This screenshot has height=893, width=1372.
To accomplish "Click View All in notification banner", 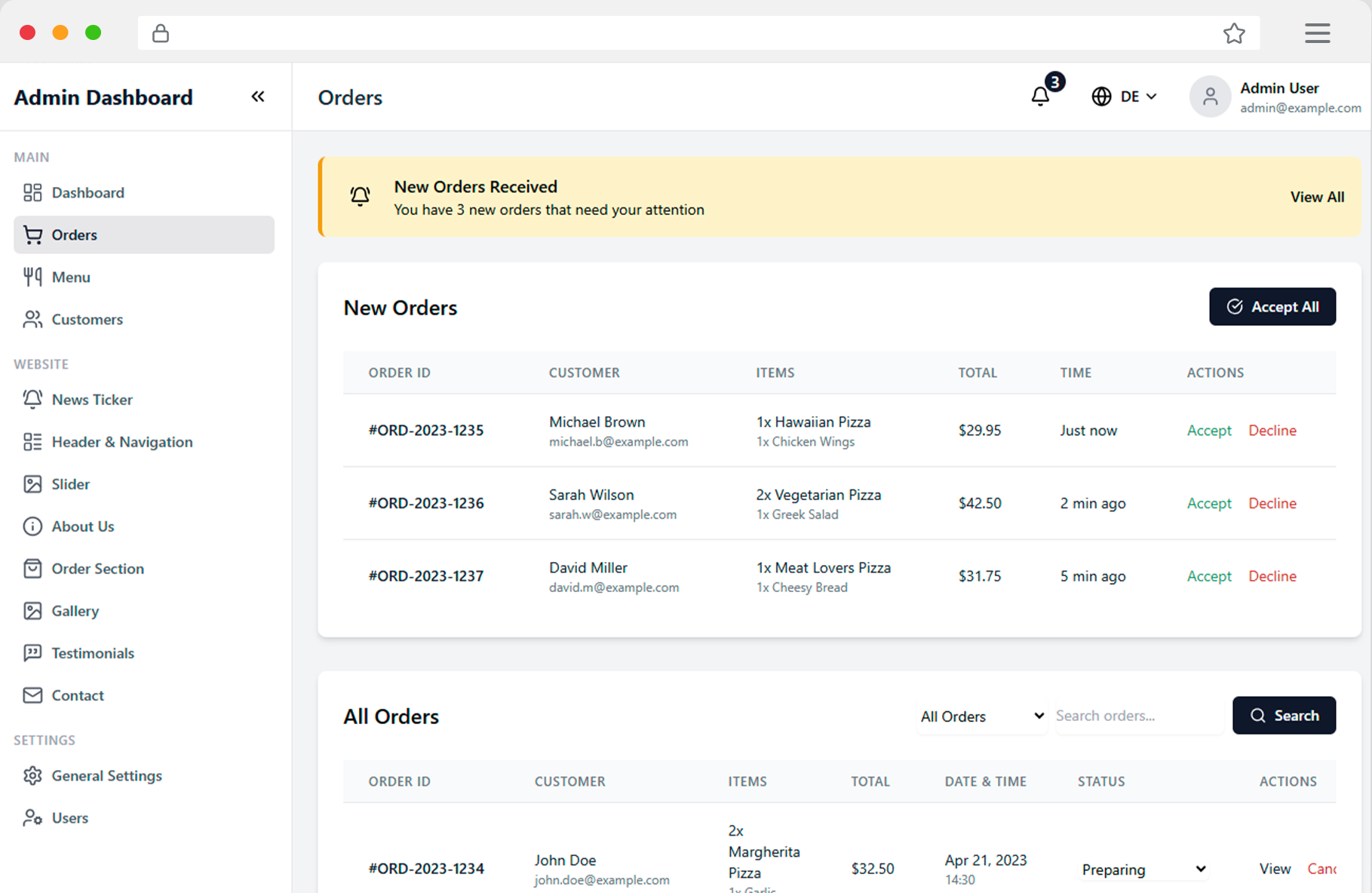I will (x=1316, y=197).
